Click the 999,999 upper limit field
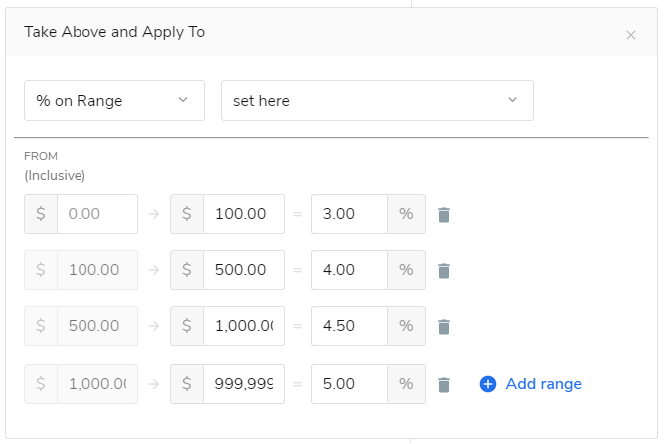The width and height of the screenshot is (665, 444). [243, 384]
